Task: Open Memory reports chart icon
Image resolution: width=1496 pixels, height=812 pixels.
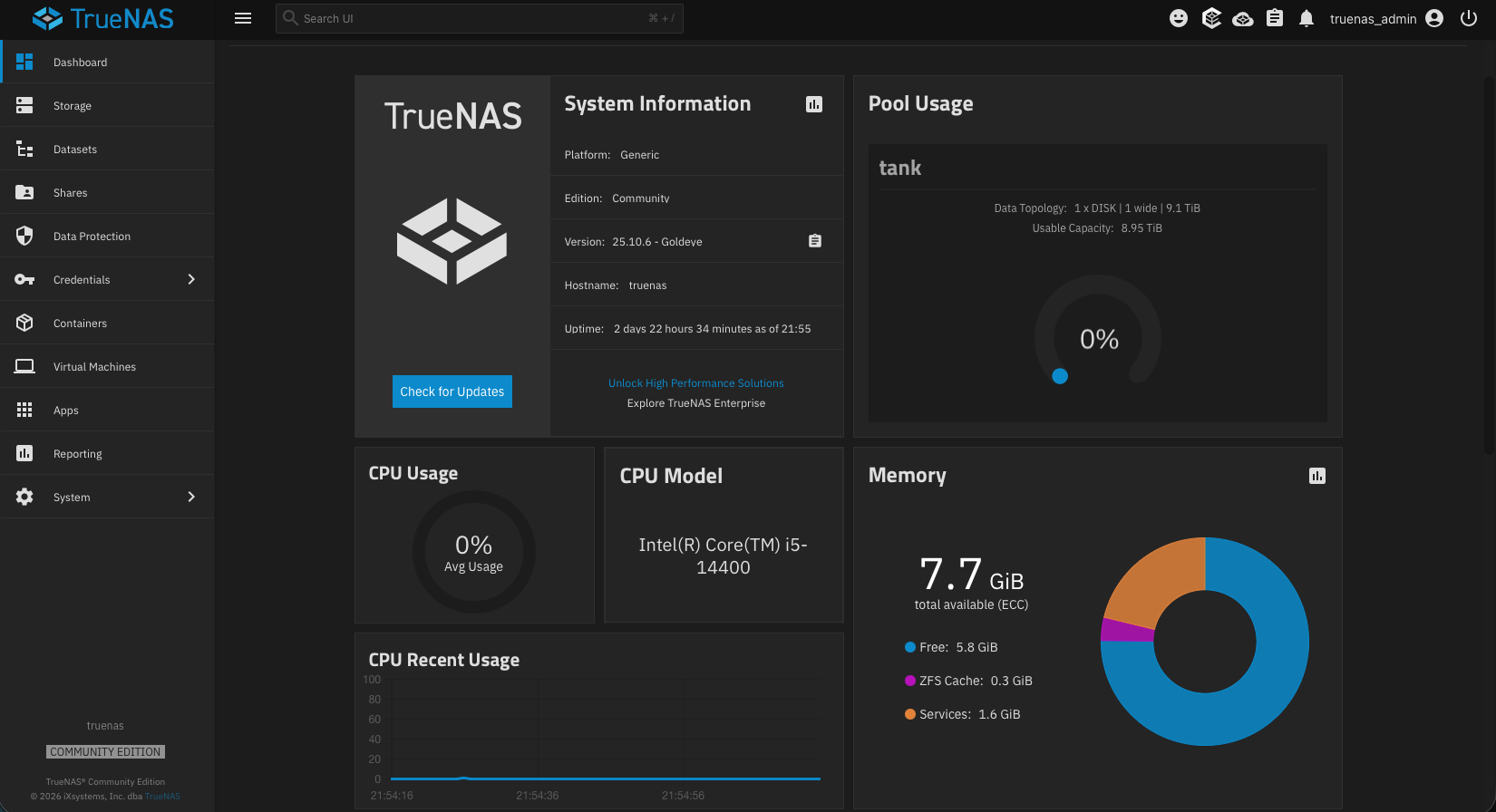Action: 1317,476
